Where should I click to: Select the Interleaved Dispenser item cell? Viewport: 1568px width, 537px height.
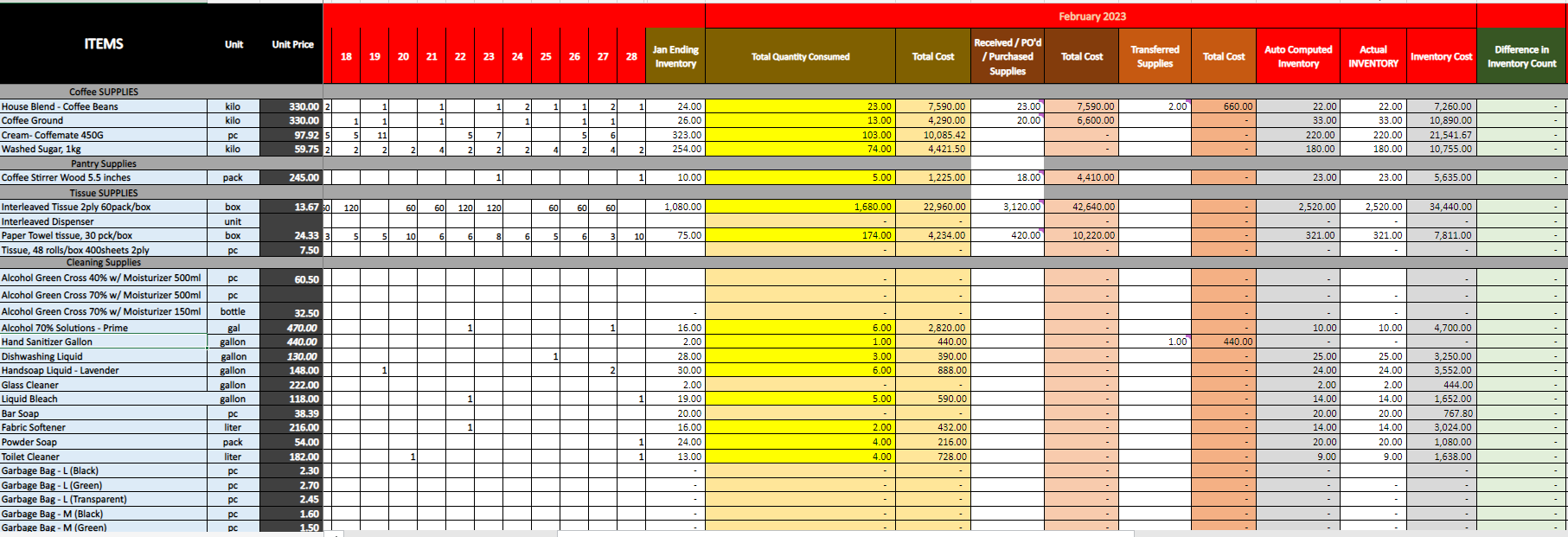tap(104, 221)
